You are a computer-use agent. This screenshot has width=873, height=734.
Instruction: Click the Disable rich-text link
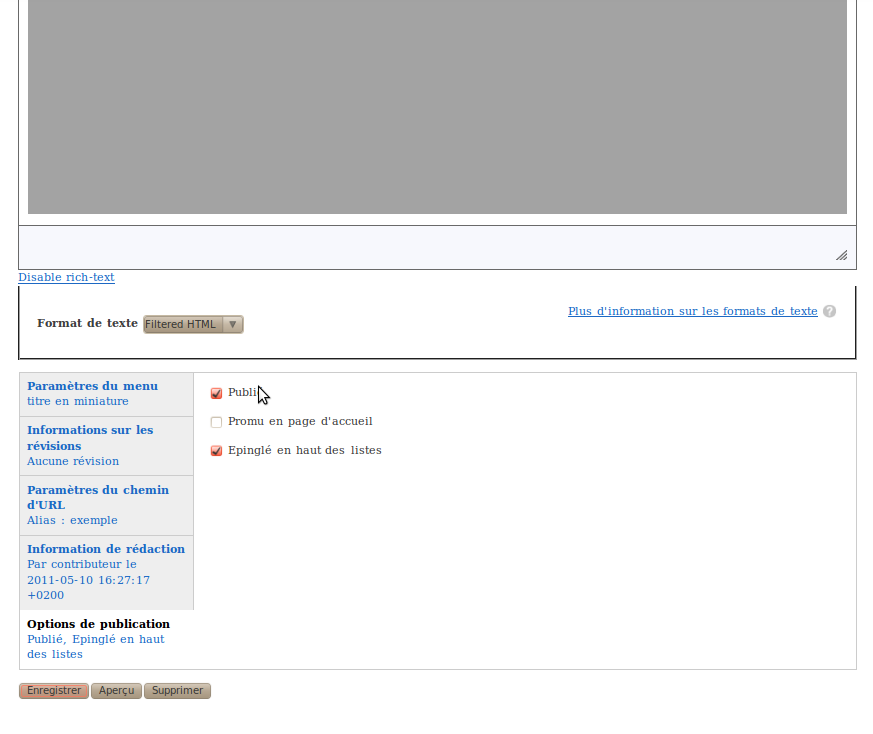pyautogui.click(x=66, y=277)
